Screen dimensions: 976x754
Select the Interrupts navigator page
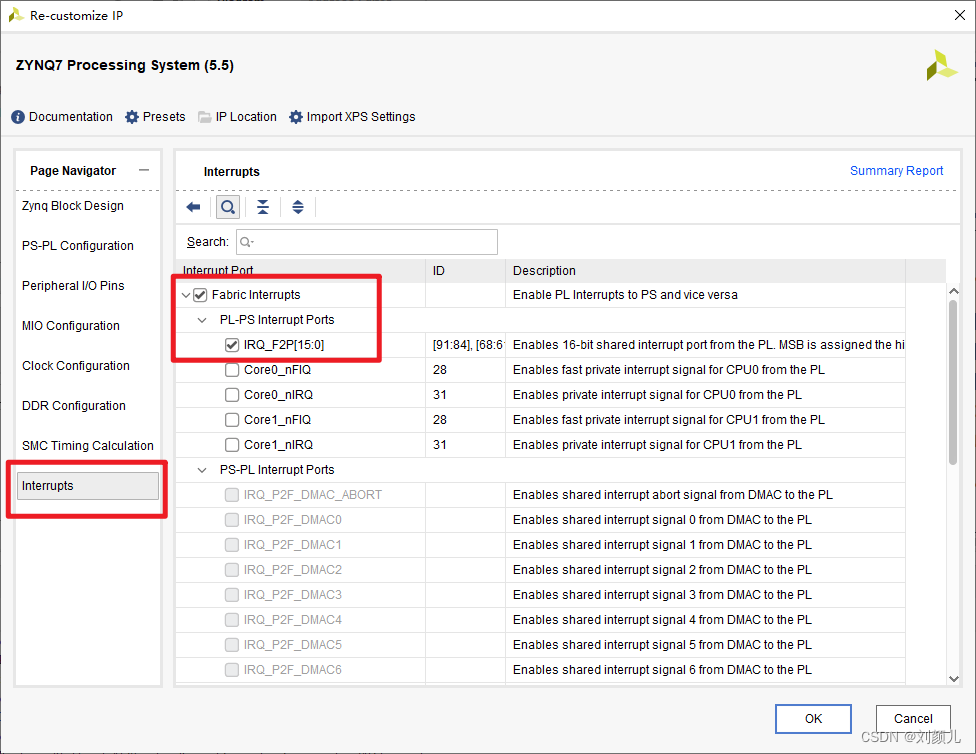(88, 486)
